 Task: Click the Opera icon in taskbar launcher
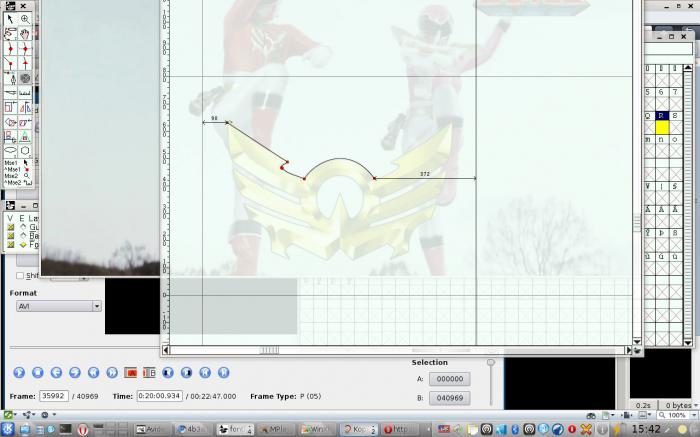point(83,429)
